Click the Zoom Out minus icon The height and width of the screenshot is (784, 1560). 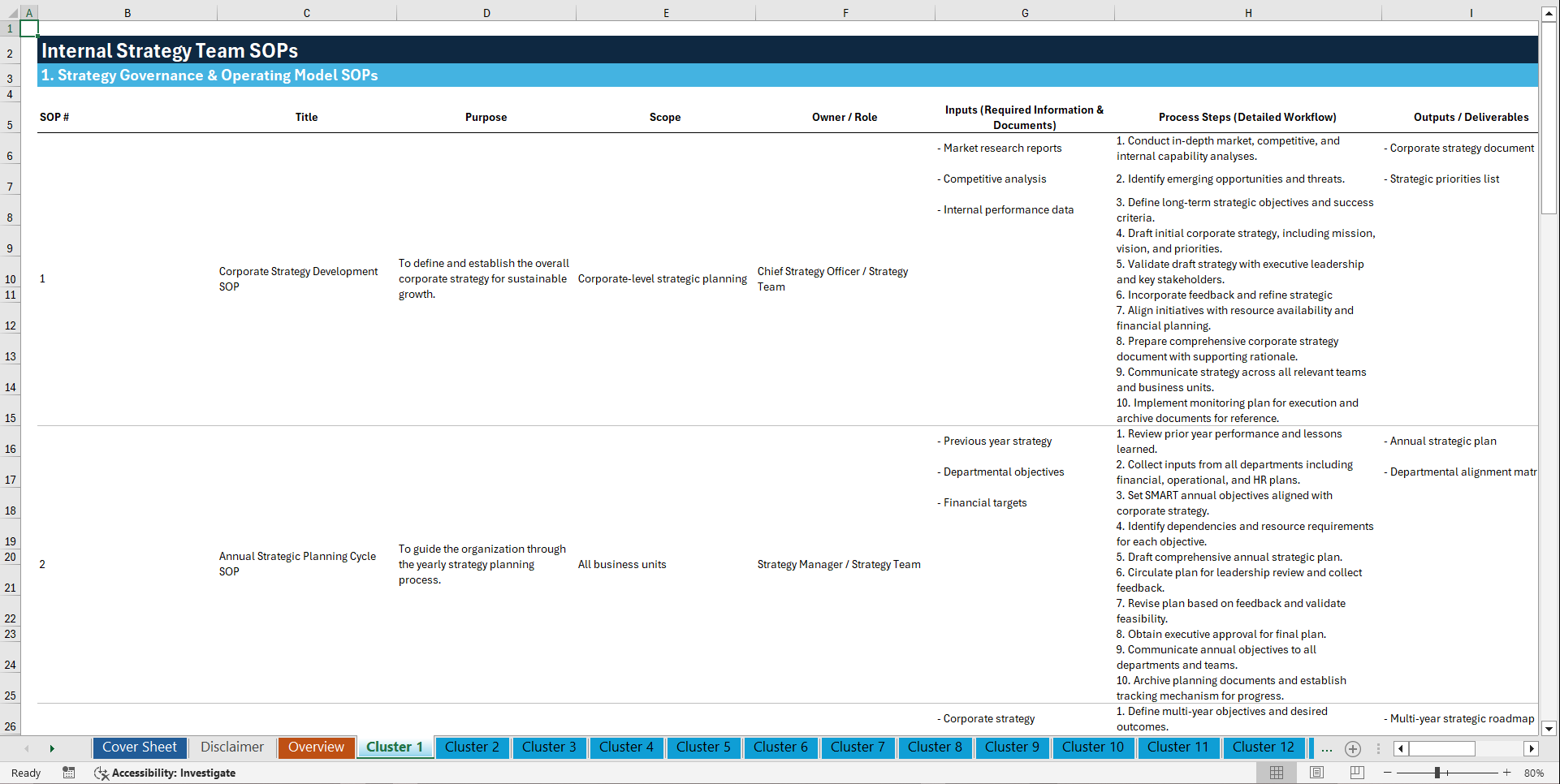1389,773
